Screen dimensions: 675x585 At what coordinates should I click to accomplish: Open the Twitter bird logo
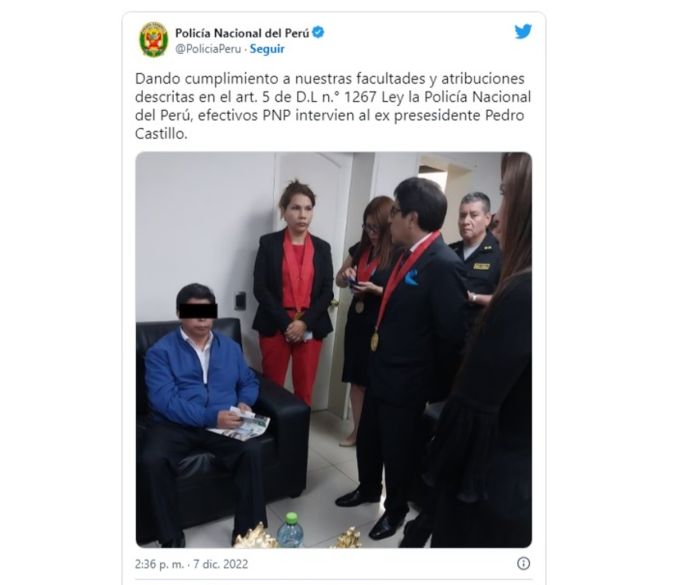coord(523,31)
